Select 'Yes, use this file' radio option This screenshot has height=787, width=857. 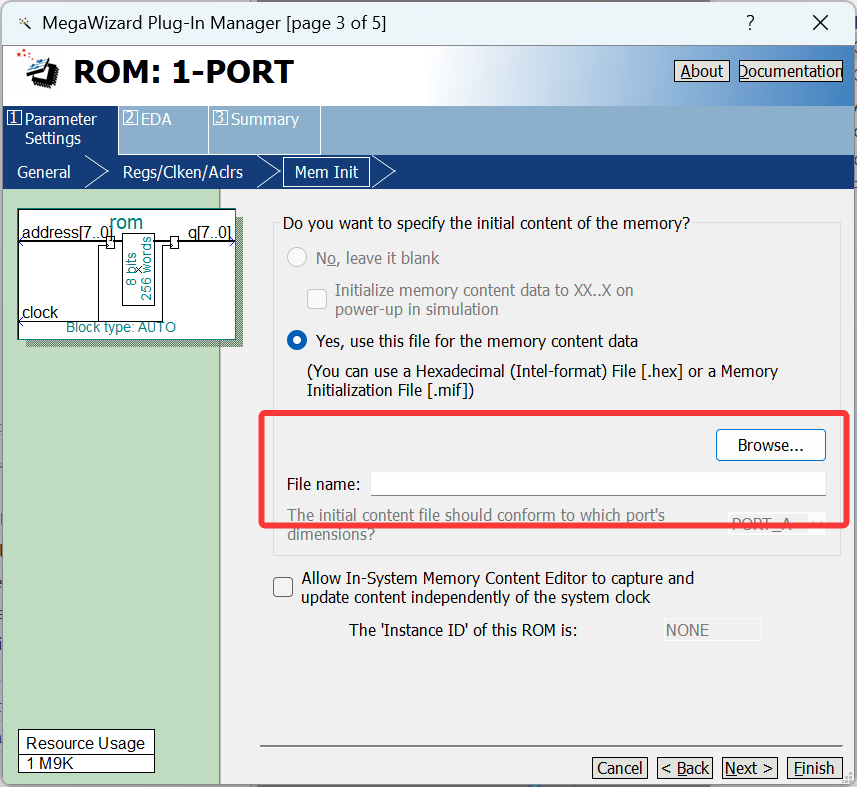[297, 341]
